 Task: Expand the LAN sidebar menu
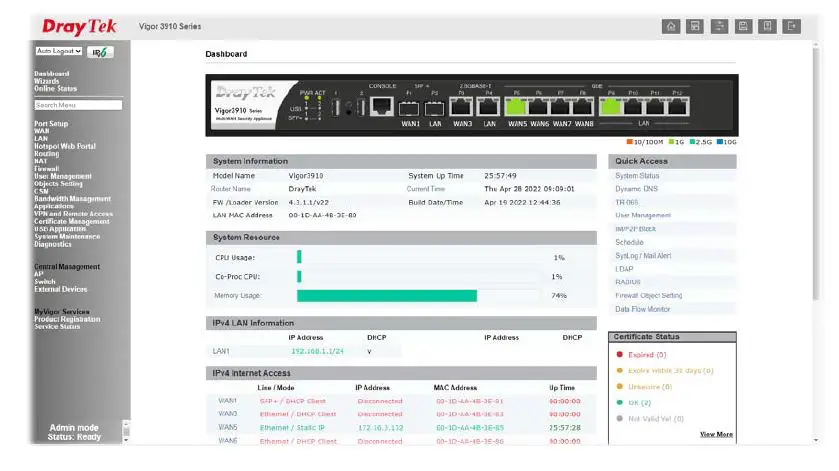click(x=41, y=139)
